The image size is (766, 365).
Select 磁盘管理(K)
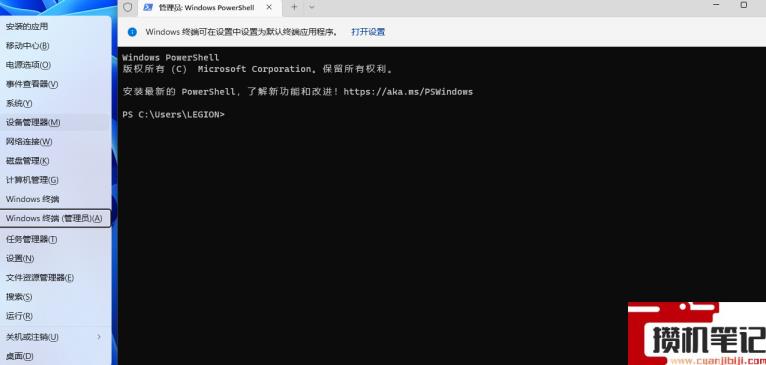(55, 161)
